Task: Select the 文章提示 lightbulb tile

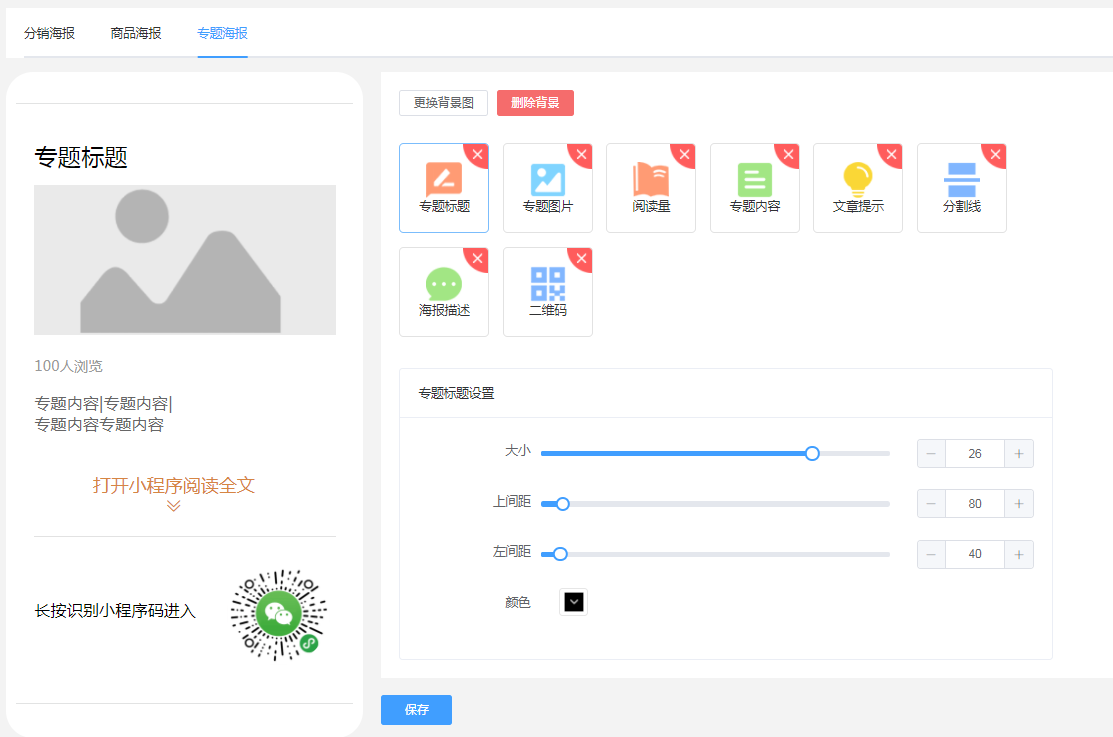Action: (x=857, y=188)
